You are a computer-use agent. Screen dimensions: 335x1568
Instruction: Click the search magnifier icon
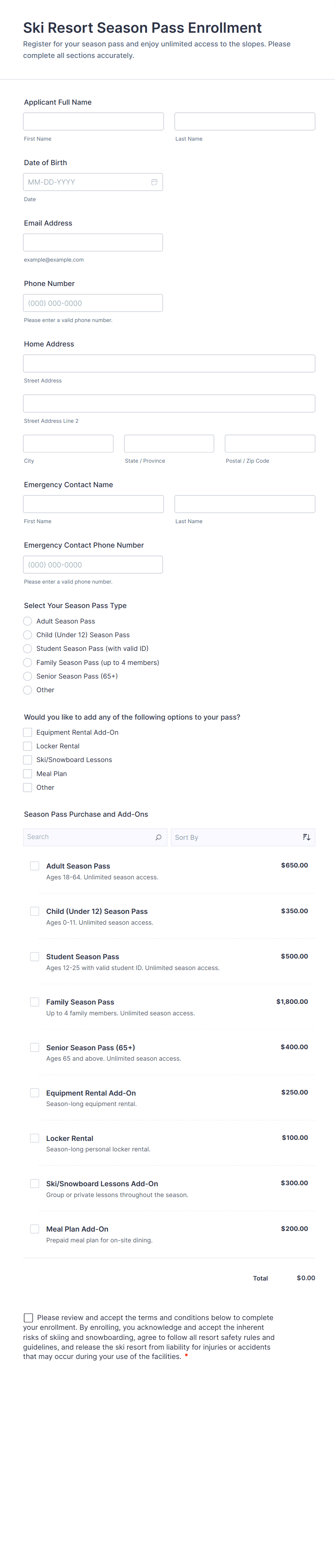(x=158, y=837)
